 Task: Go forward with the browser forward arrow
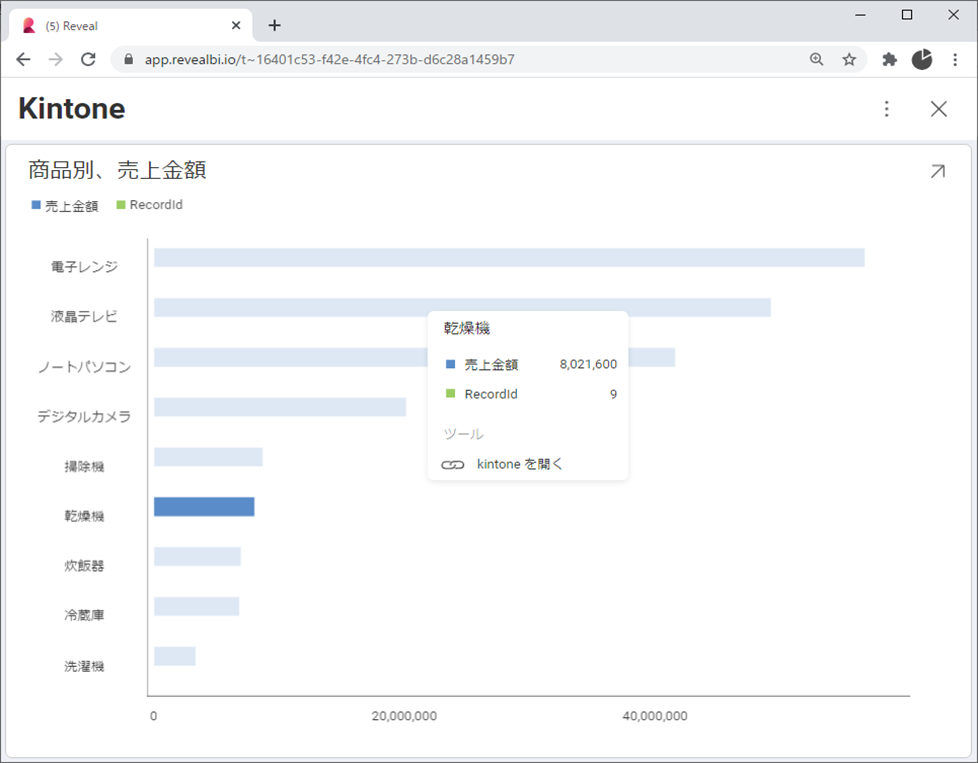(x=56, y=59)
